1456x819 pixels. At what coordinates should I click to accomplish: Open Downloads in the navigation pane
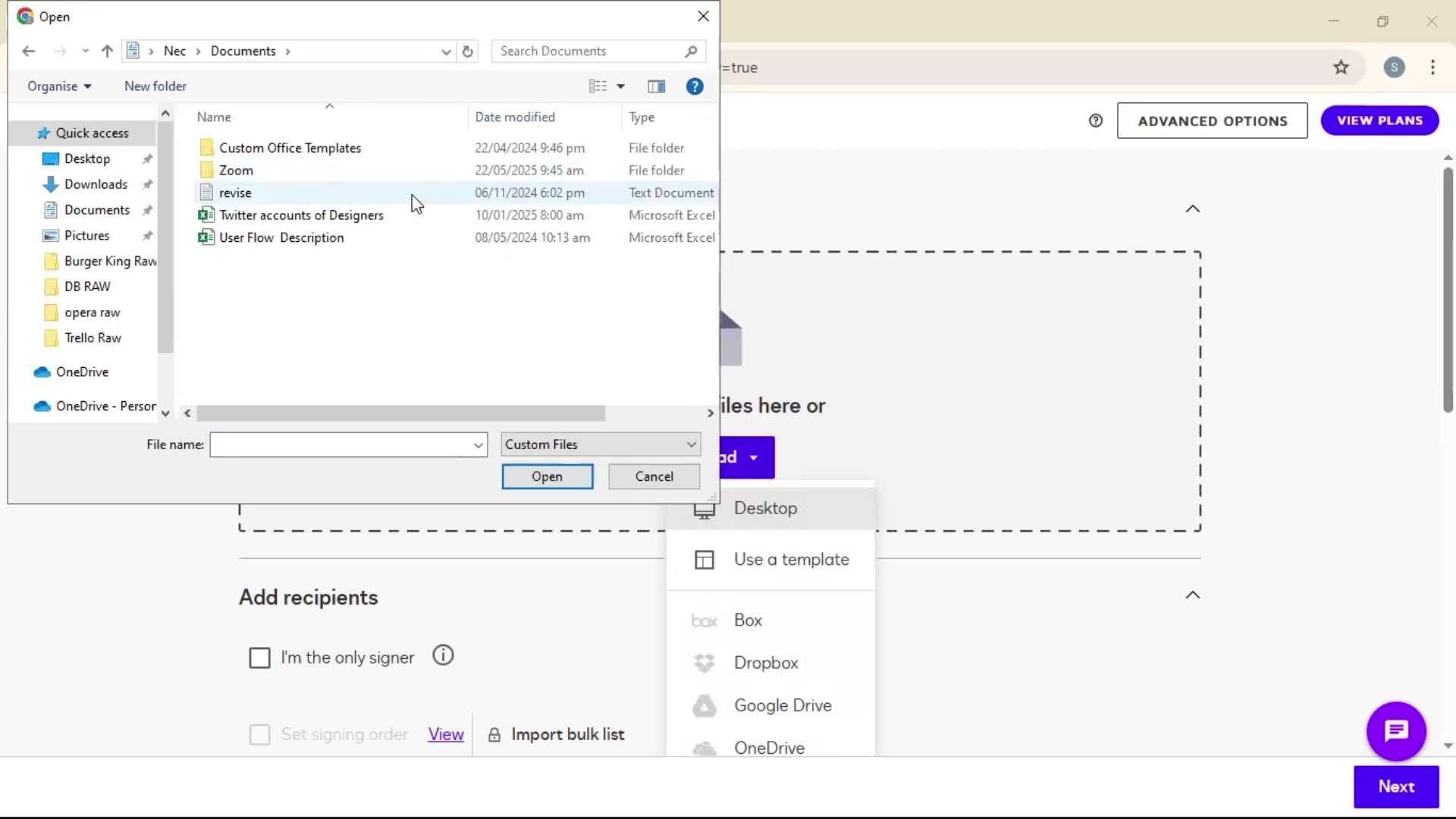pos(96,184)
